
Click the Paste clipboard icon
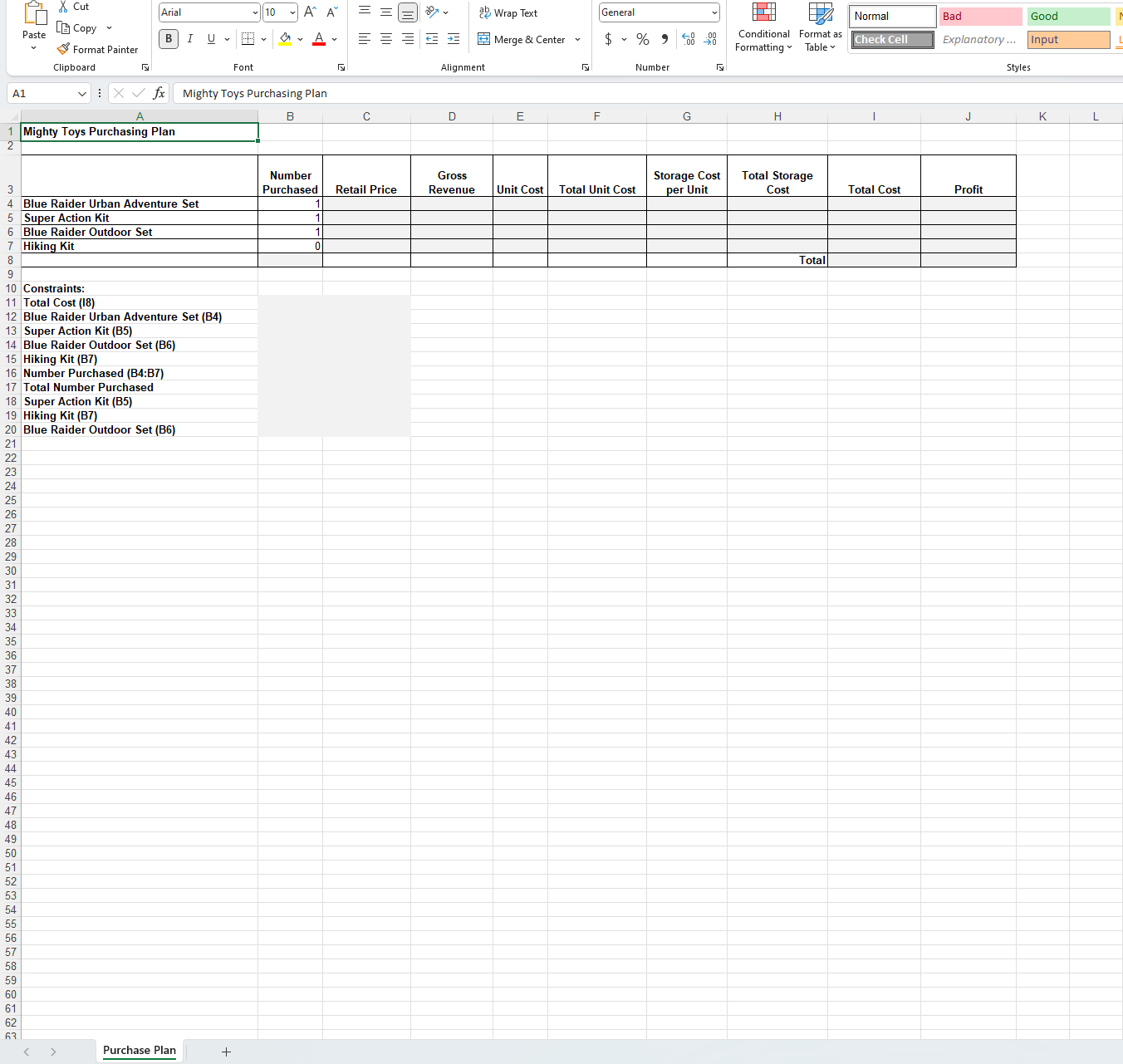pyautogui.click(x=34, y=14)
